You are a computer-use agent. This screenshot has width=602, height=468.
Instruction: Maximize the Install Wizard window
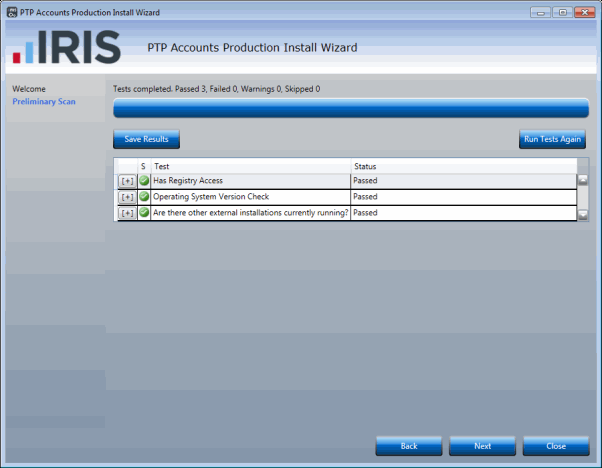tap(562, 13)
